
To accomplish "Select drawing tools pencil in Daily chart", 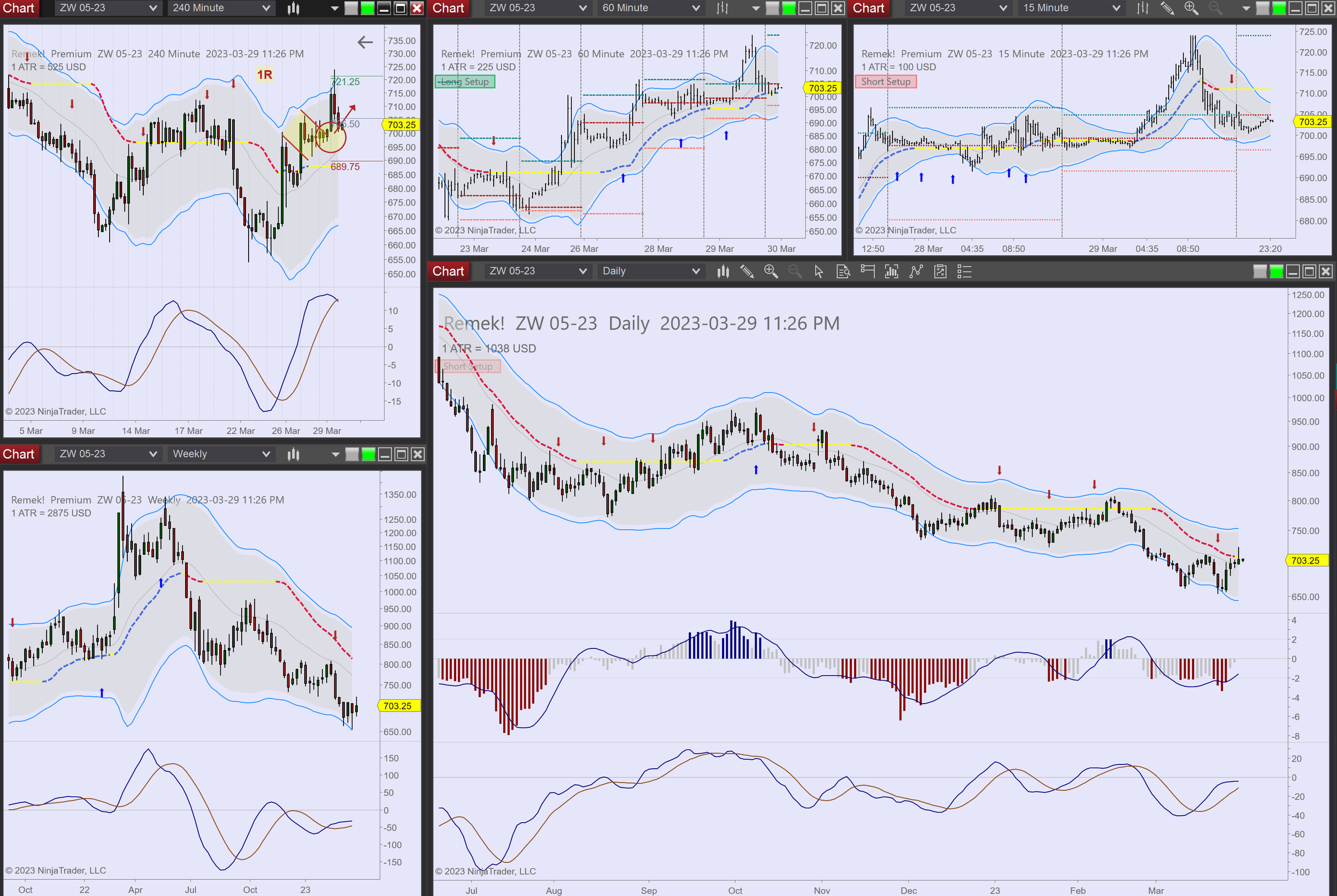I will tap(747, 272).
